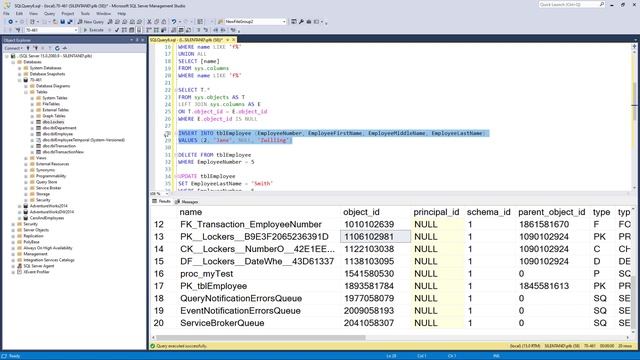640x360 pixels.
Task: Click the Open File folder icon
Action: [55, 22]
